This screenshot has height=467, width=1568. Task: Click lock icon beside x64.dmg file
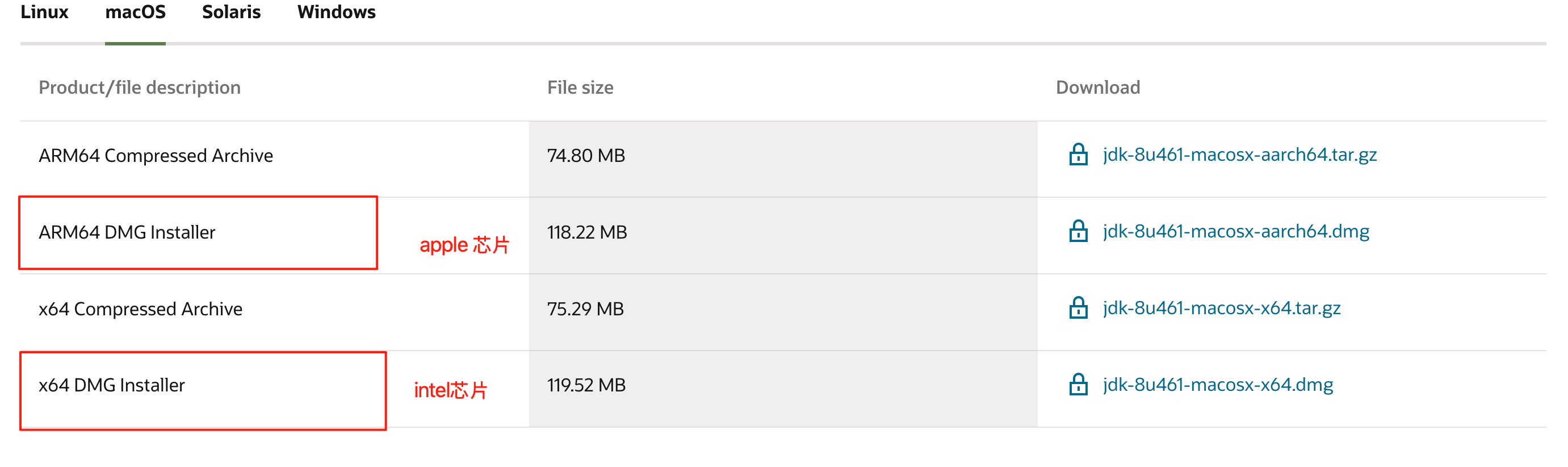click(x=1078, y=384)
